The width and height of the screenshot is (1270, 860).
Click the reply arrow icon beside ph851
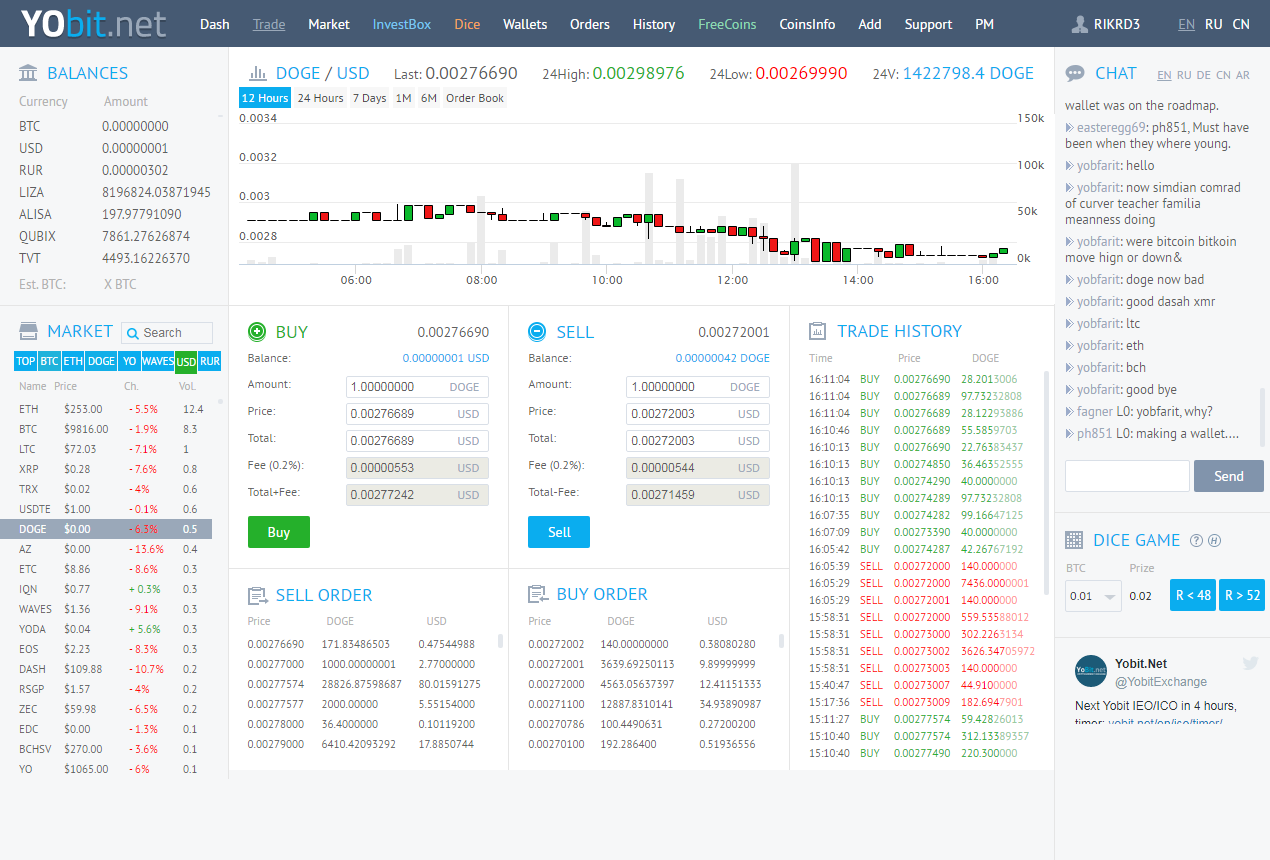(1070, 434)
